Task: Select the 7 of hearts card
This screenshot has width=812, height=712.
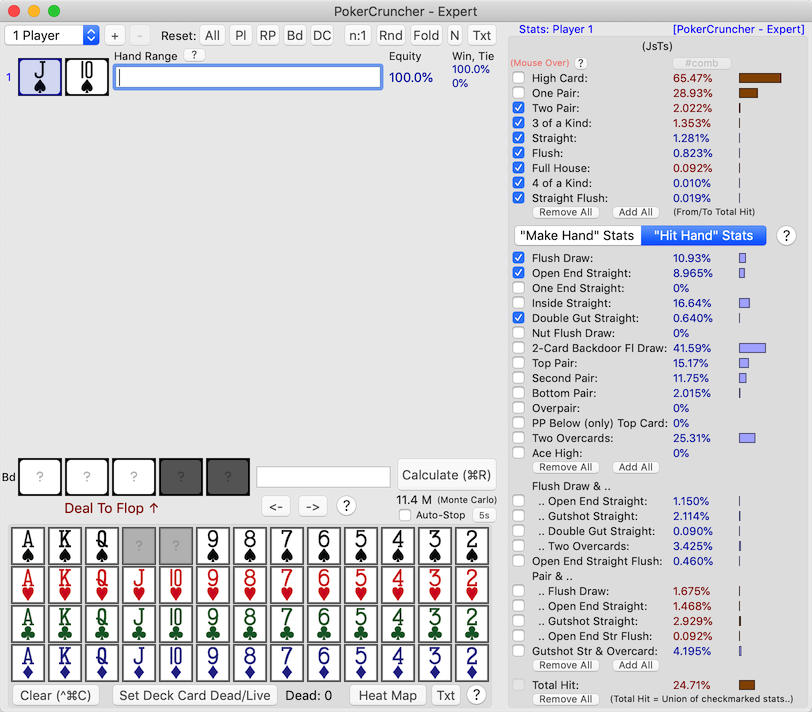Action: tap(287, 585)
